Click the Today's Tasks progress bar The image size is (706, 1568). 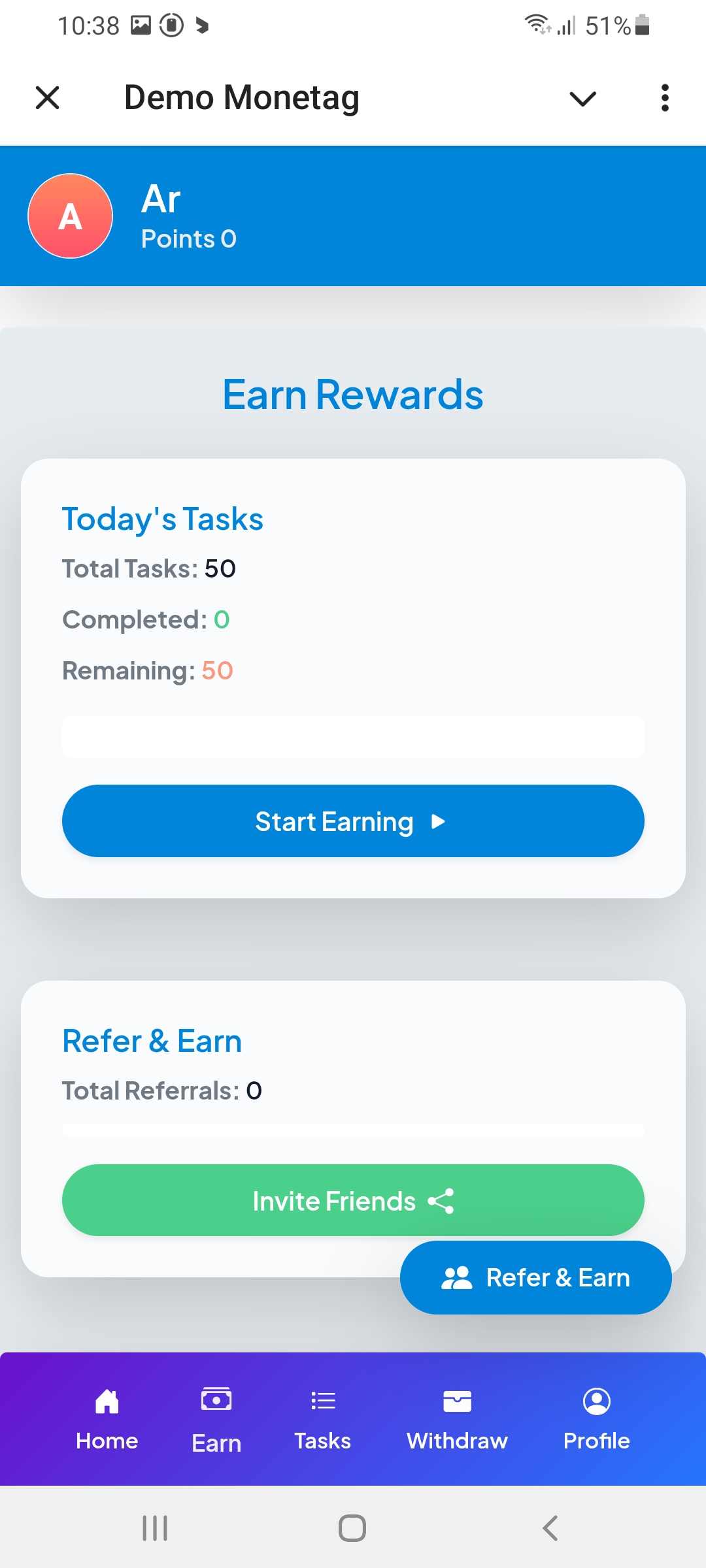[x=353, y=736]
